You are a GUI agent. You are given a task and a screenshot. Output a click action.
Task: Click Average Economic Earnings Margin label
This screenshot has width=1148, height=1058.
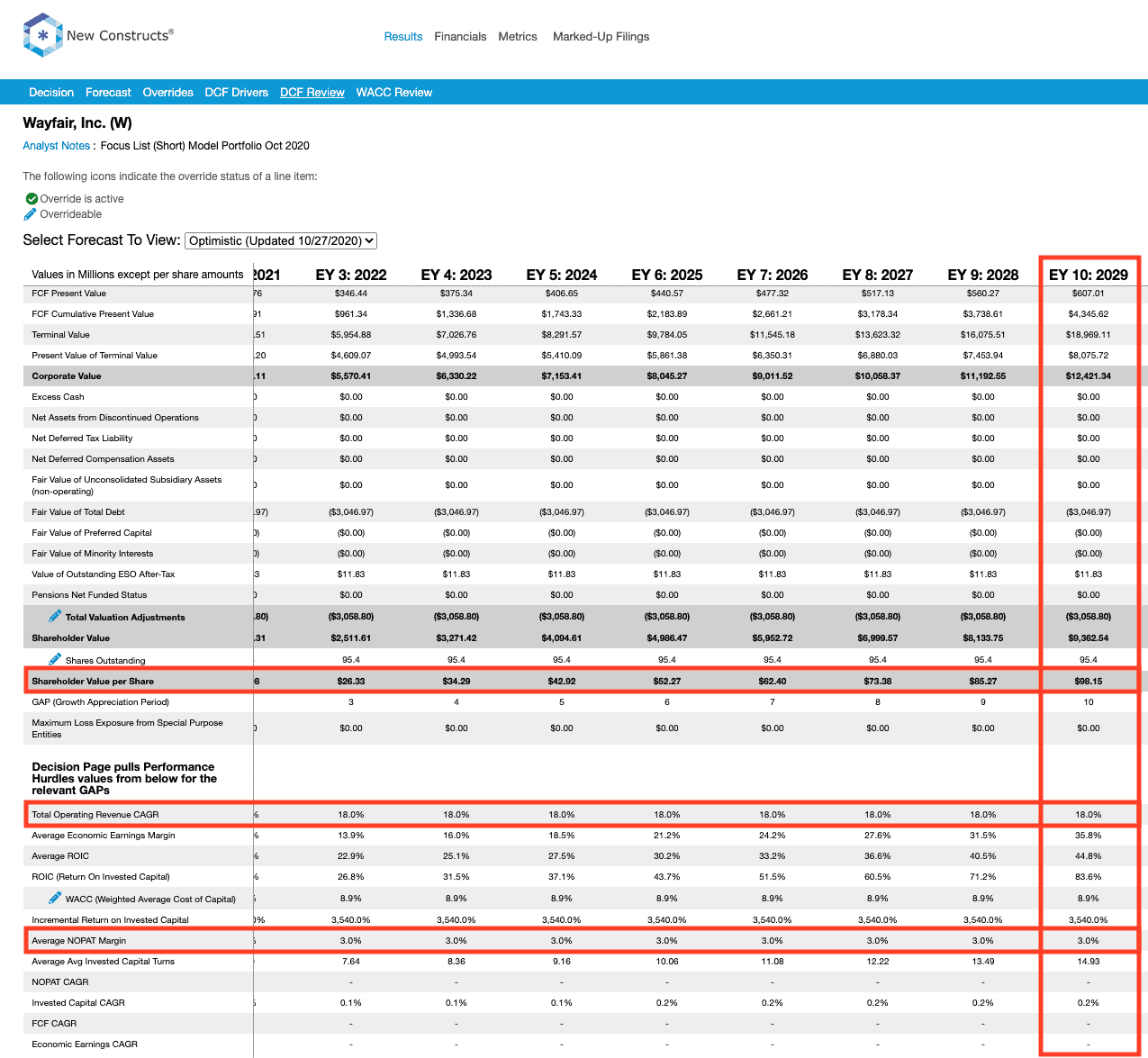click(x=104, y=836)
